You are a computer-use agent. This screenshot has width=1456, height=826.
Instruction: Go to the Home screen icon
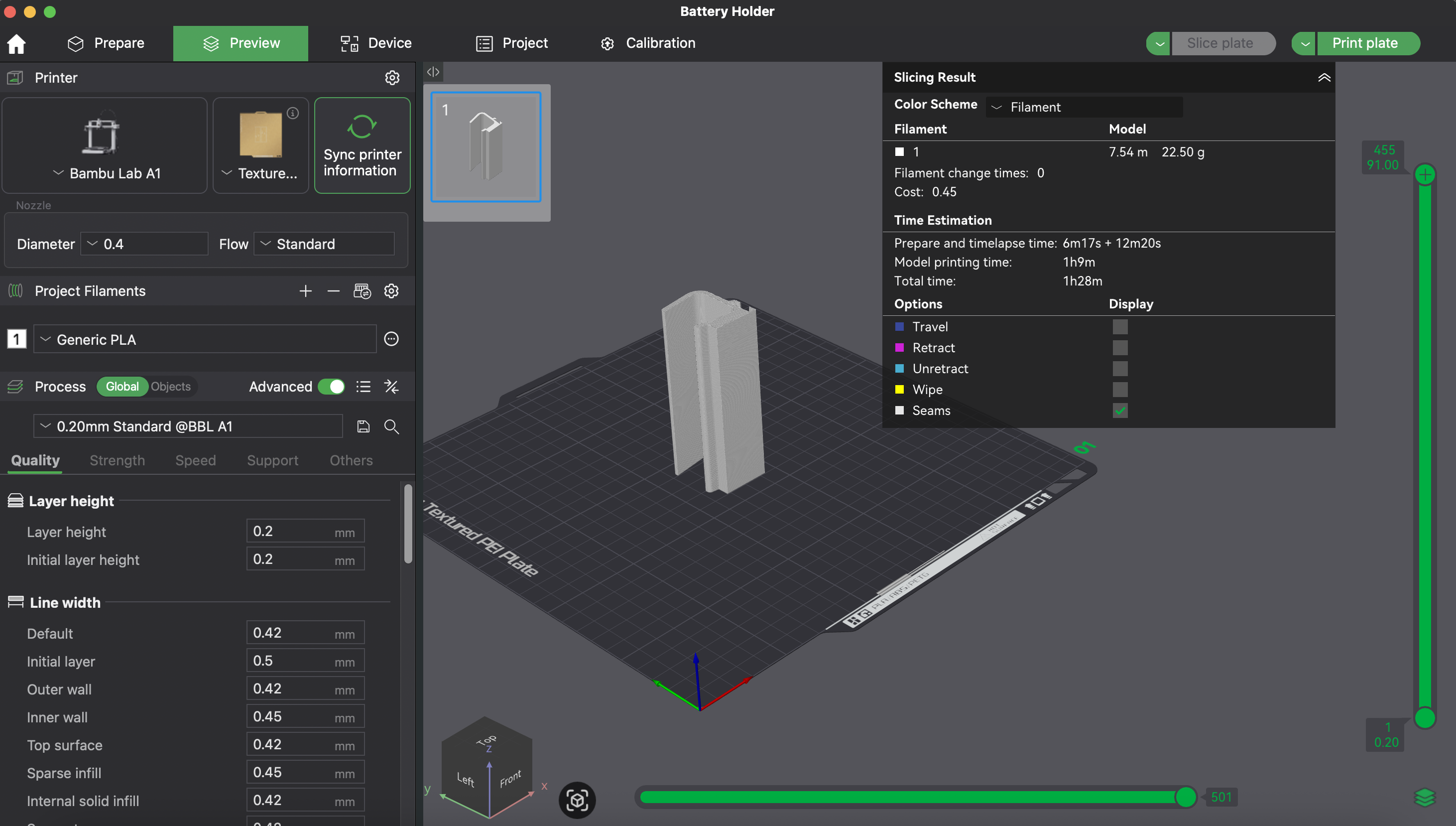(16, 44)
